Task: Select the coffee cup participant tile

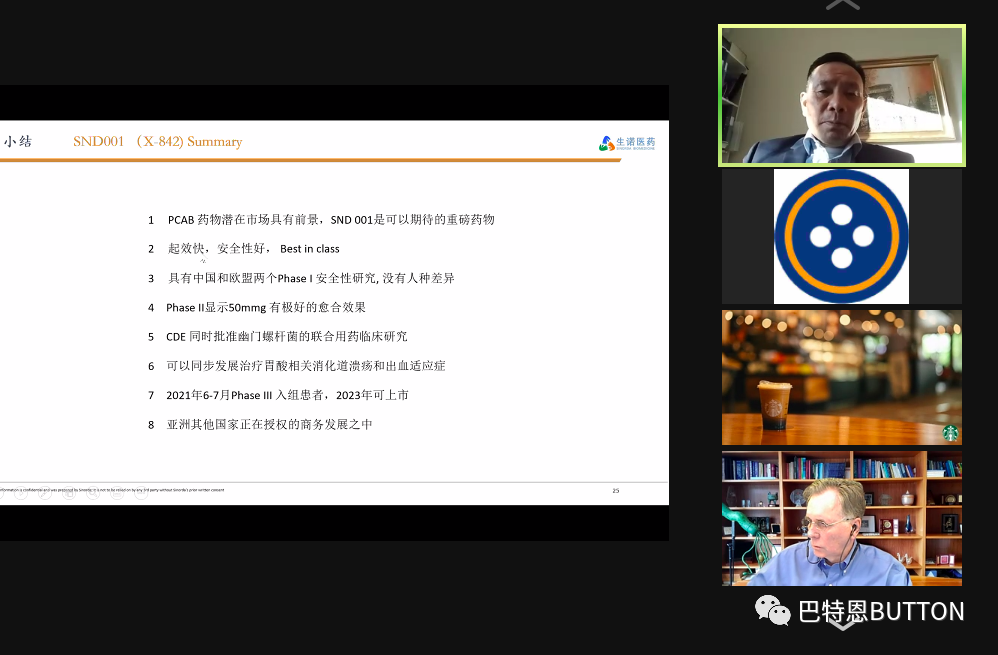Action: click(841, 377)
